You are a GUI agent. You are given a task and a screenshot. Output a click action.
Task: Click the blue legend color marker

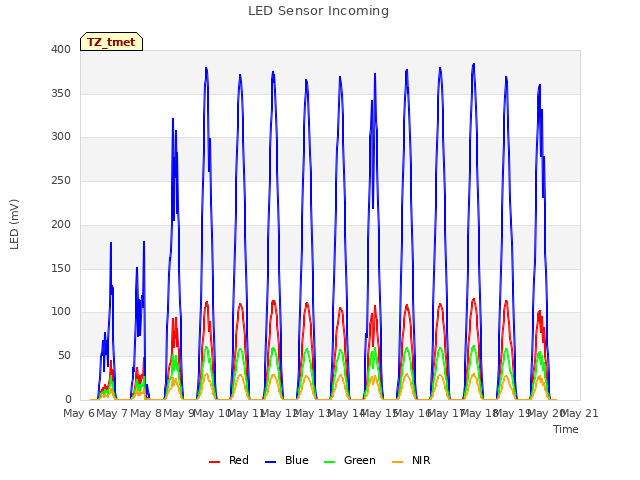tap(271, 462)
